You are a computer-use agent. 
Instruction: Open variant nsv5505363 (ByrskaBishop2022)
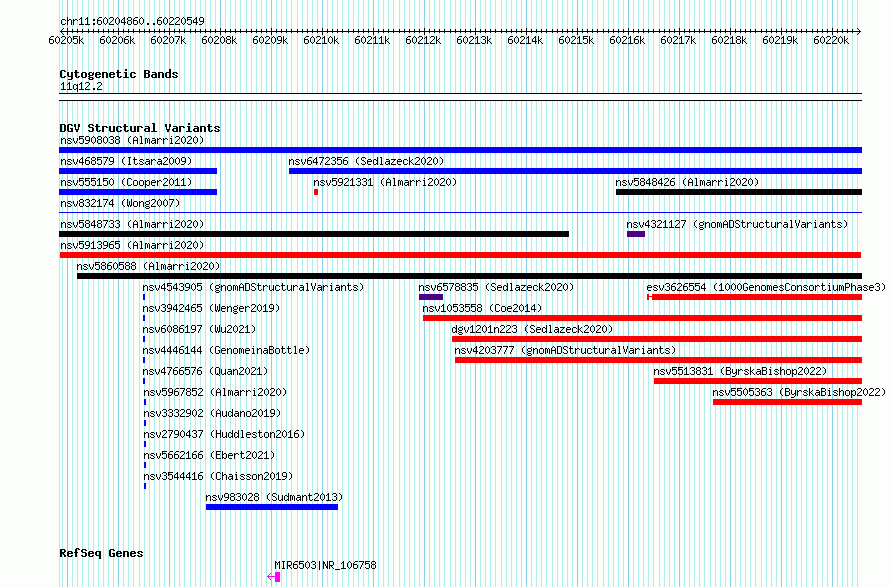tap(799, 392)
